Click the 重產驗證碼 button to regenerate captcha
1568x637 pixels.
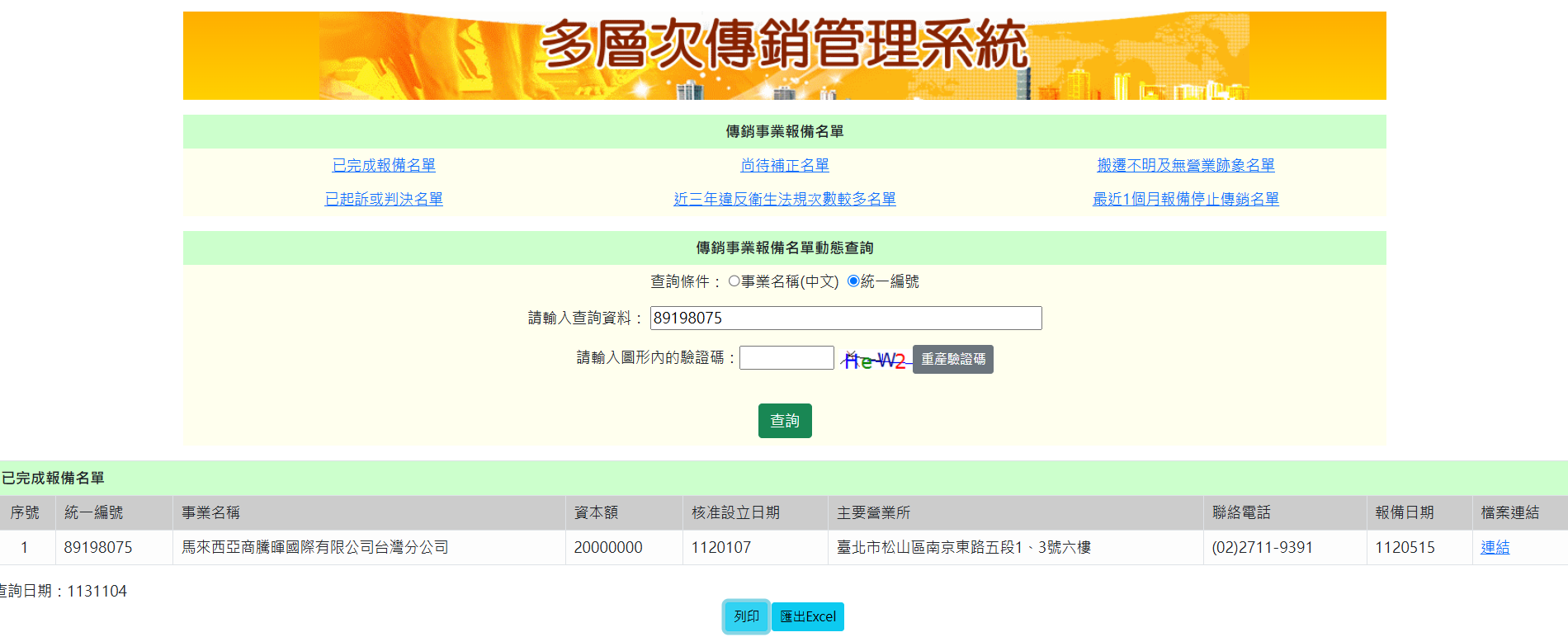(x=953, y=359)
